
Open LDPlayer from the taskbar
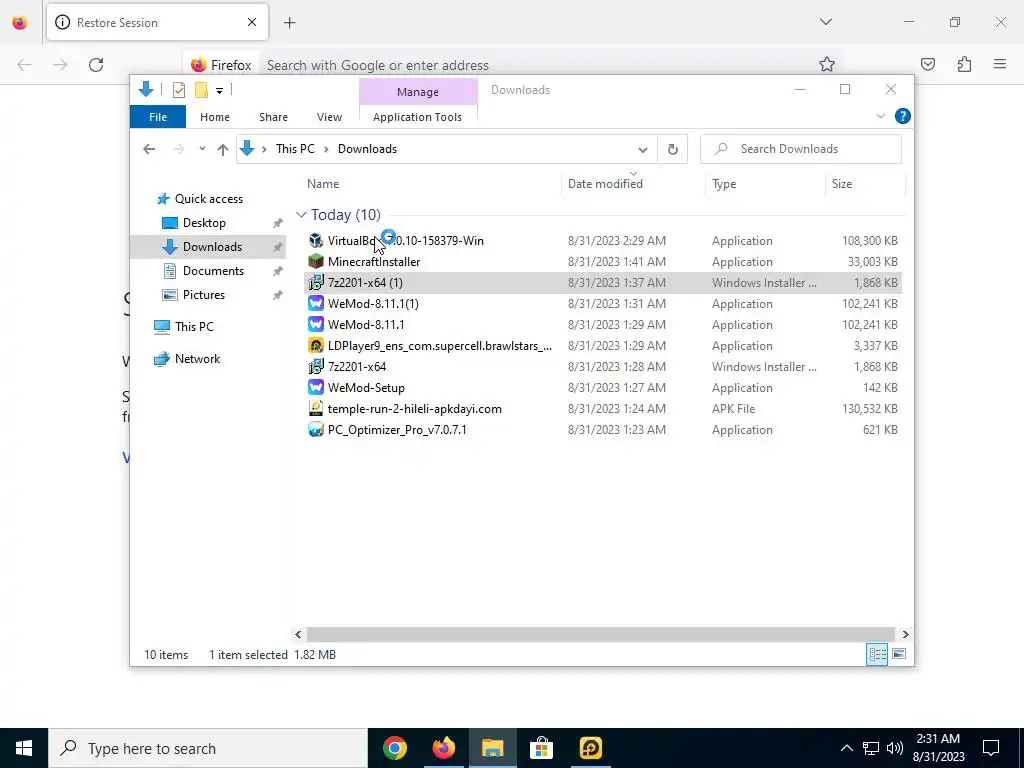590,748
